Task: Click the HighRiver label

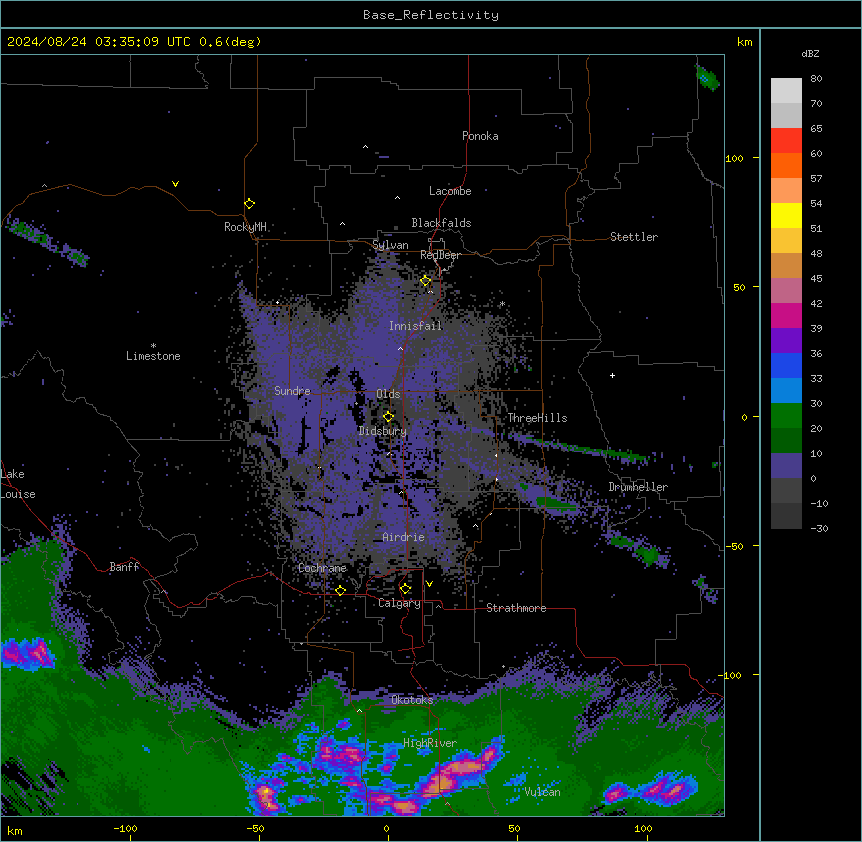Action: coord(430,743)
